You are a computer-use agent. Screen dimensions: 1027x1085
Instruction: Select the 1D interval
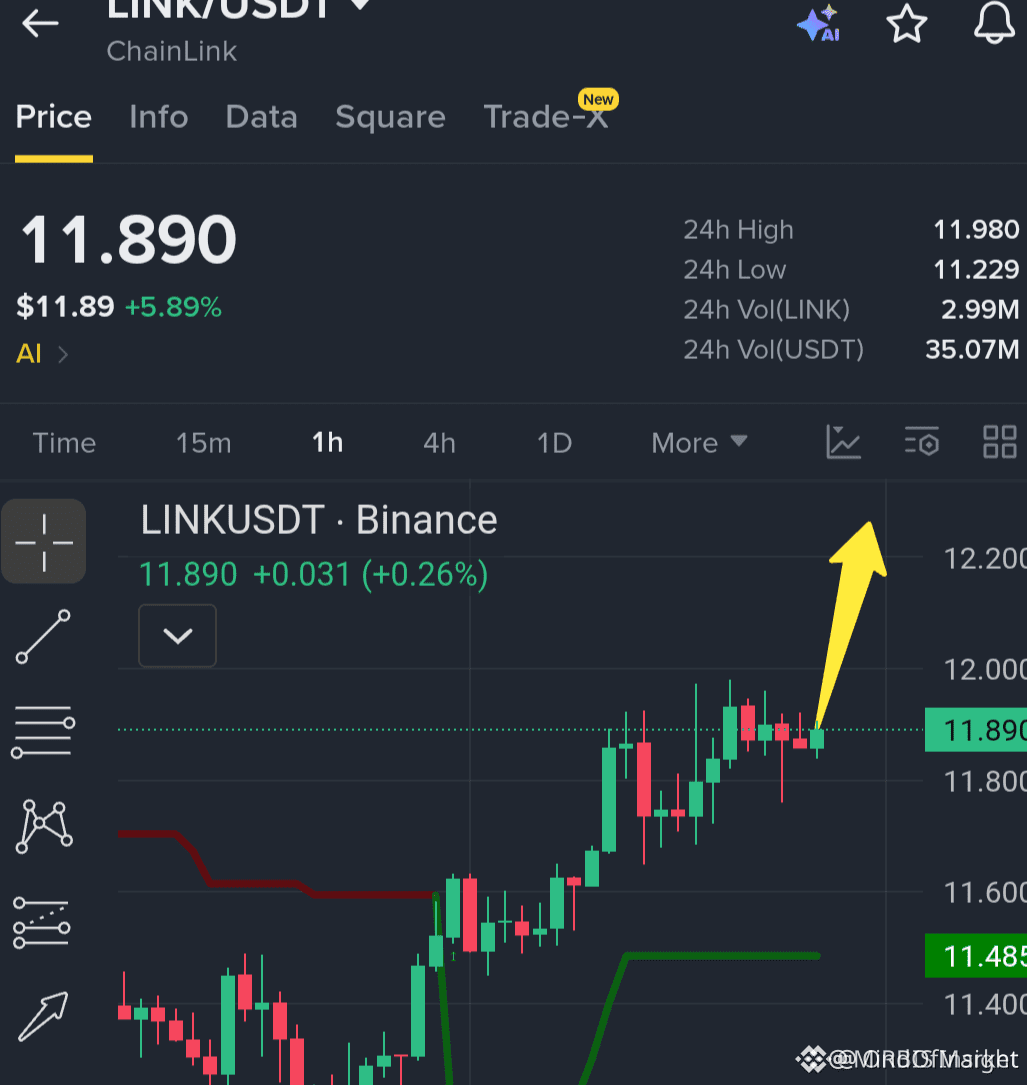tap(554, 443)
